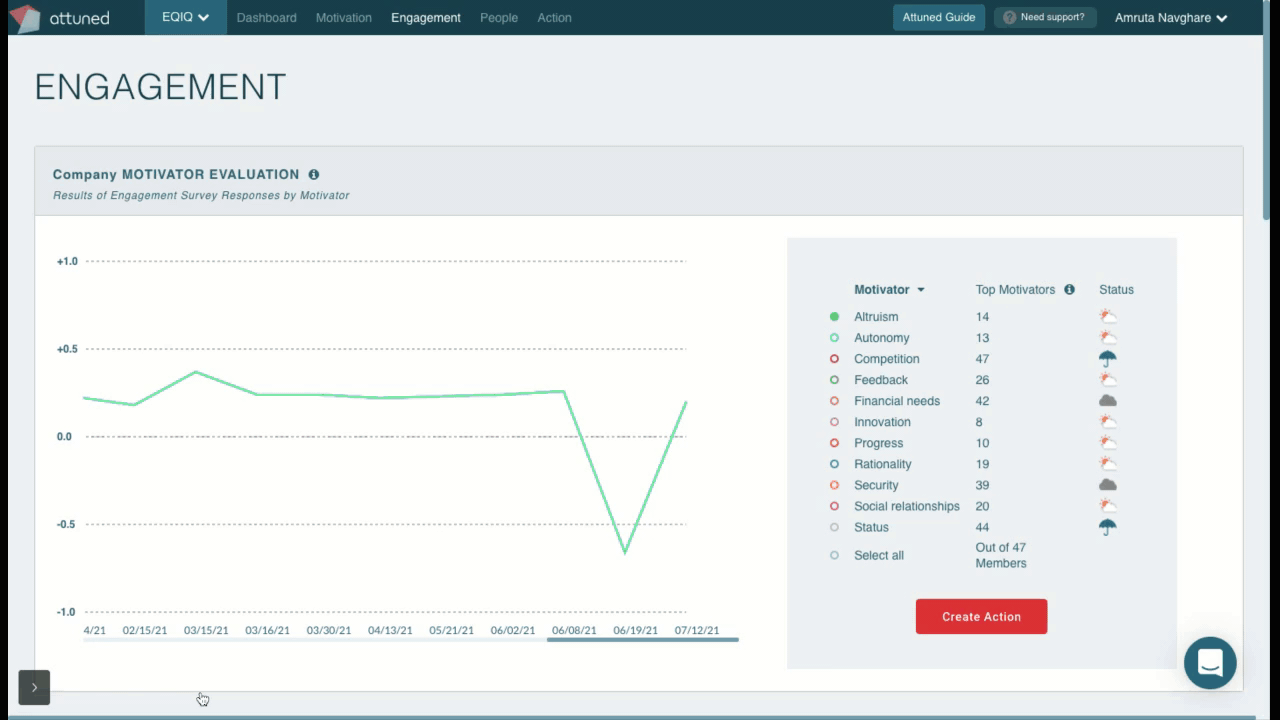Viewport: 1280px width, 720px height.
Task: Click Social relationships status icon
Action: [x=1107, y=506]
